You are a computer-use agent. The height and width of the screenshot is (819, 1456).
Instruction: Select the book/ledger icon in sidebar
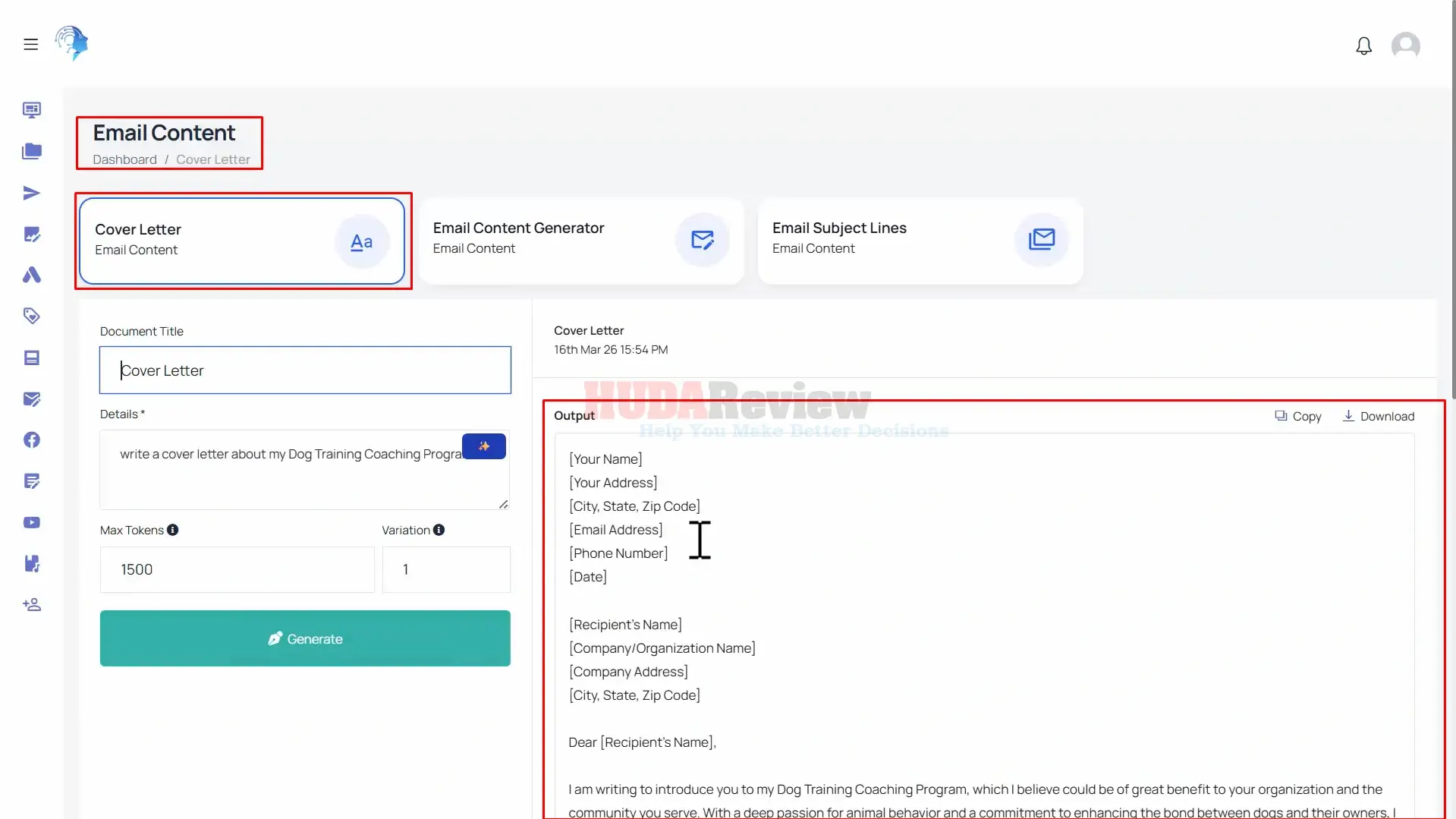click(32, 358)
